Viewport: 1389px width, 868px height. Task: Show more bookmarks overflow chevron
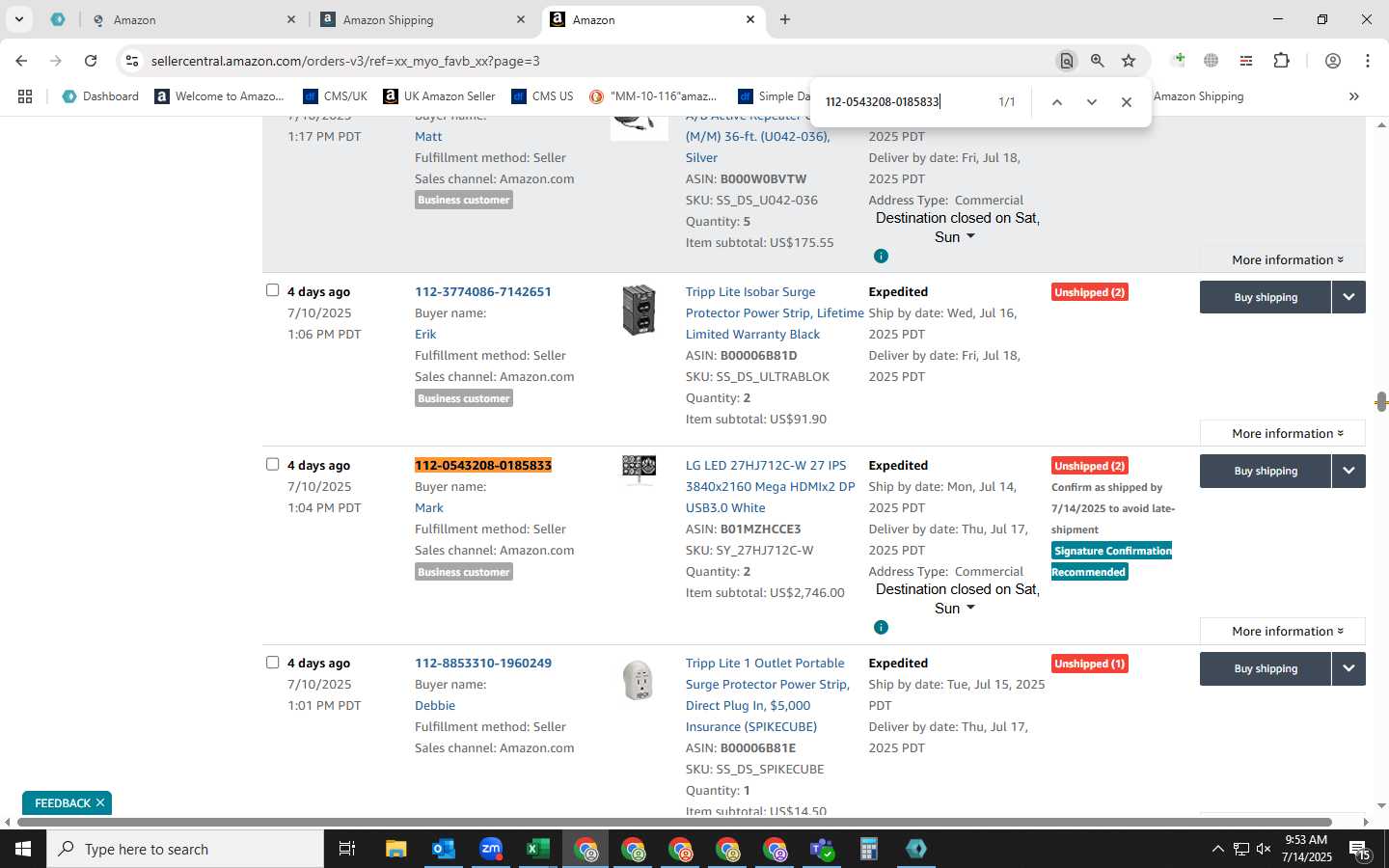tap(1354, 96)
